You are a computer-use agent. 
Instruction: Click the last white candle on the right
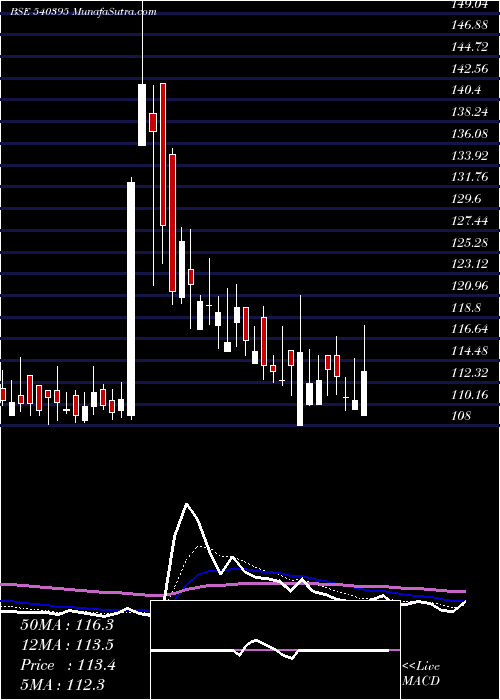pyautogui.click(x=364, y=393)
